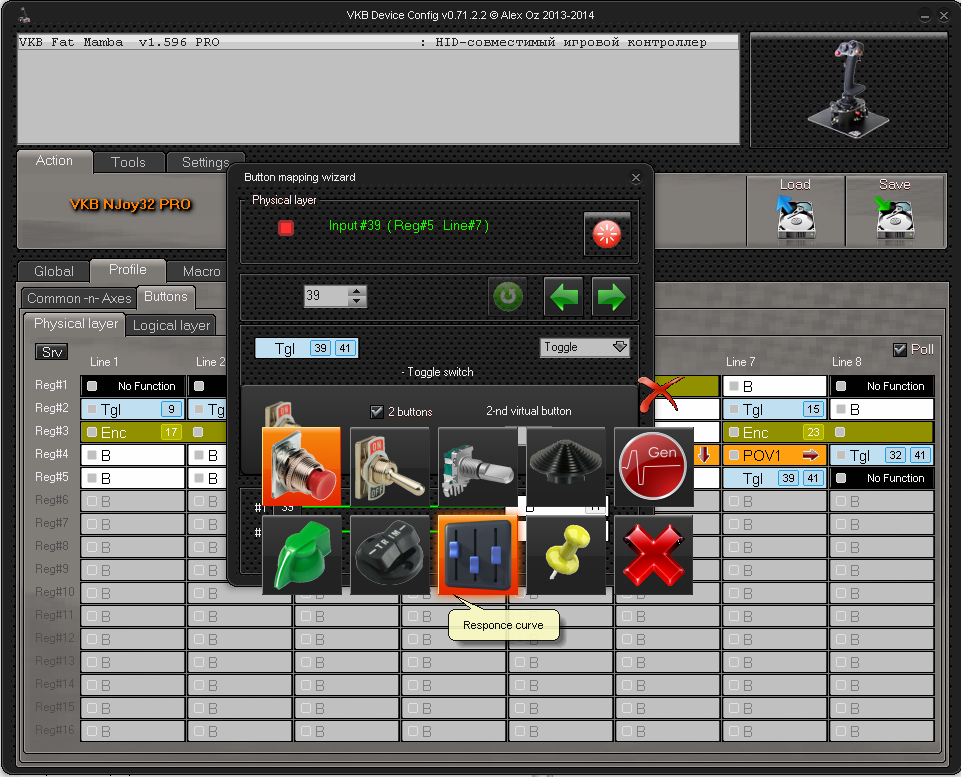Select the red push button function icon
The image size is (961, 777).
302,467
